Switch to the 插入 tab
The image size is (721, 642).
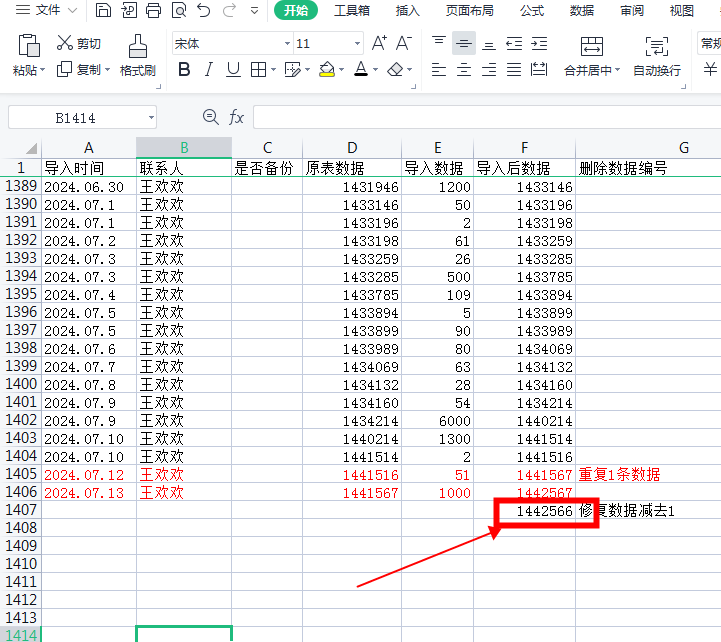coord(407,10)
